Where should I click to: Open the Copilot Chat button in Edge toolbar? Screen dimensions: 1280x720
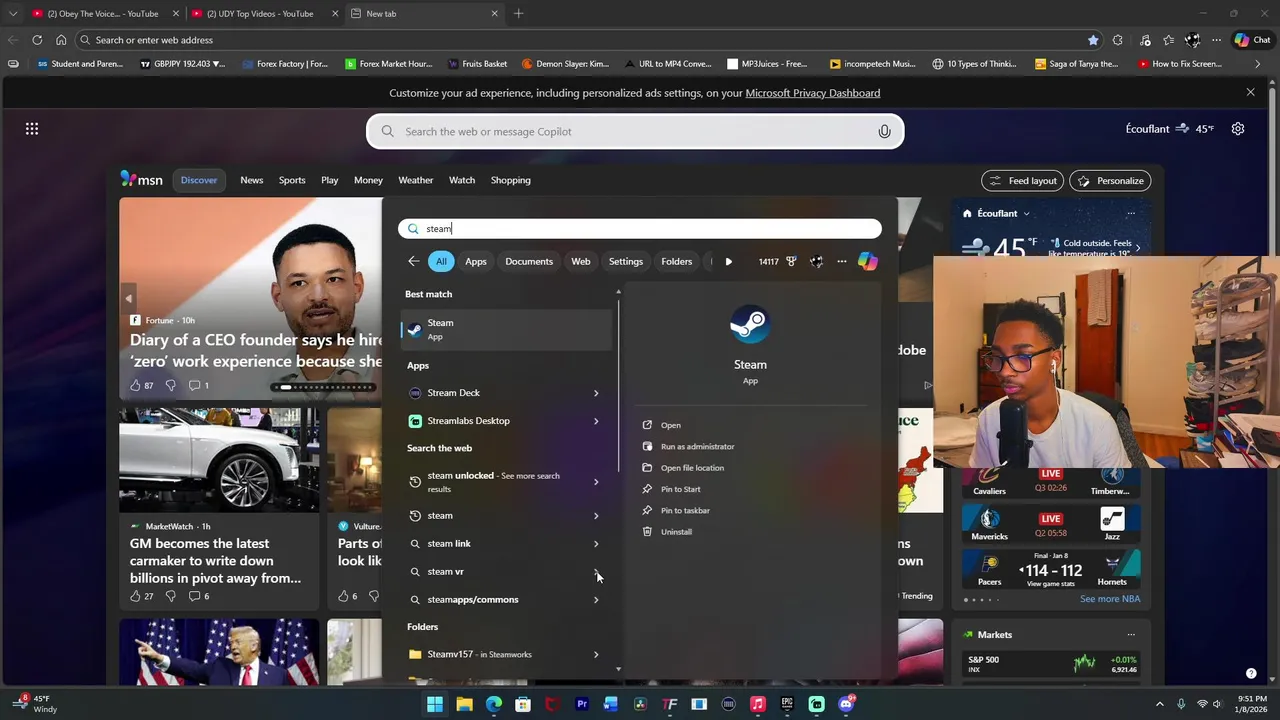tap(1252, 40)
